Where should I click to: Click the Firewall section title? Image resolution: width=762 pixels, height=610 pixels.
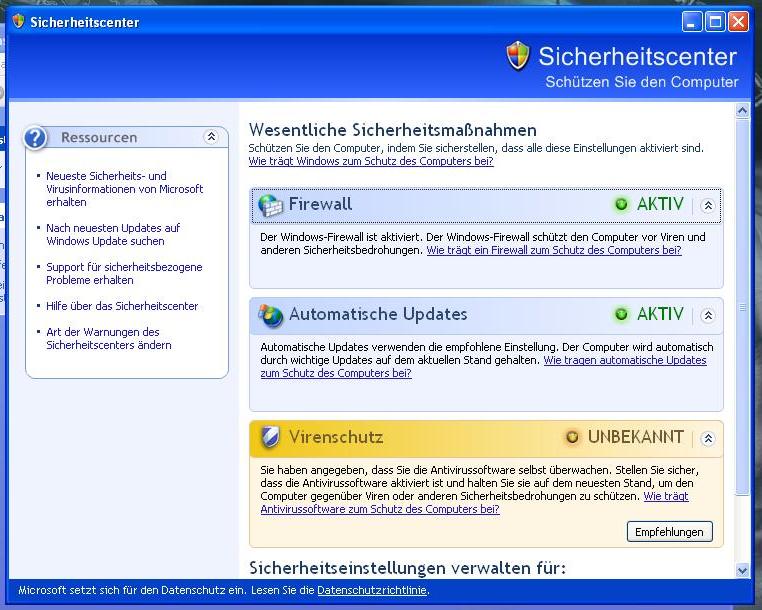point(320,204)
